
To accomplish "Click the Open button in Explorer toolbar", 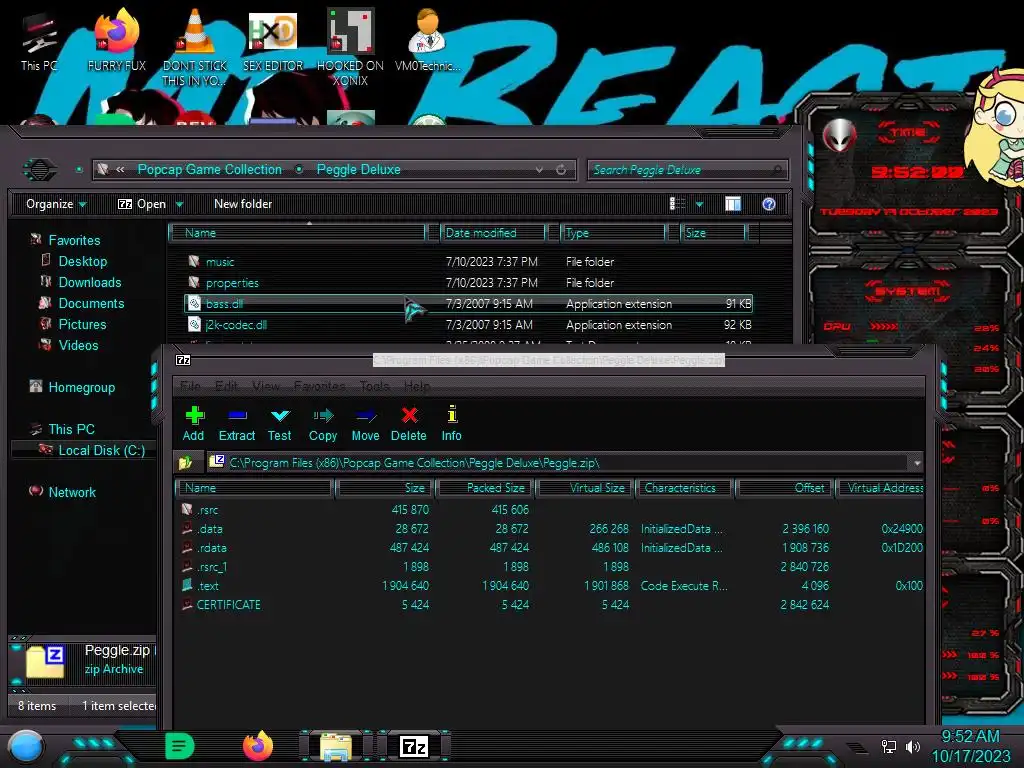I will (x=142, y=204).
